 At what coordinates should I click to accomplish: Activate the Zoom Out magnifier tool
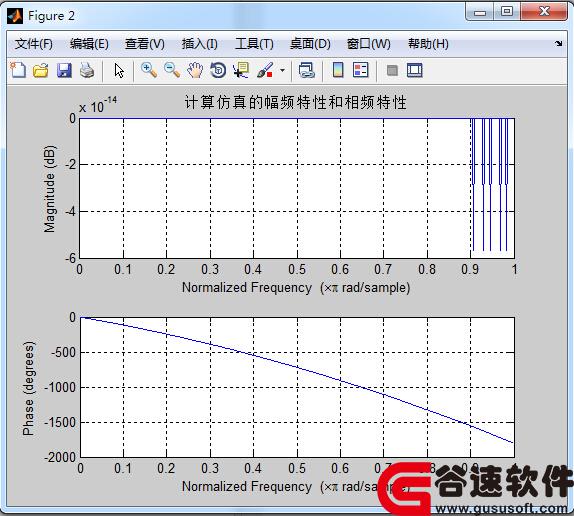click(x=172, y=70)
